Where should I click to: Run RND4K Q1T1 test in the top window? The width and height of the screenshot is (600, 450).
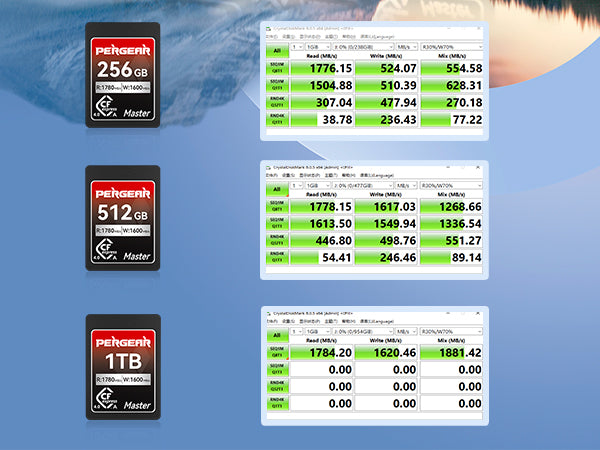(x=275, y=118)
